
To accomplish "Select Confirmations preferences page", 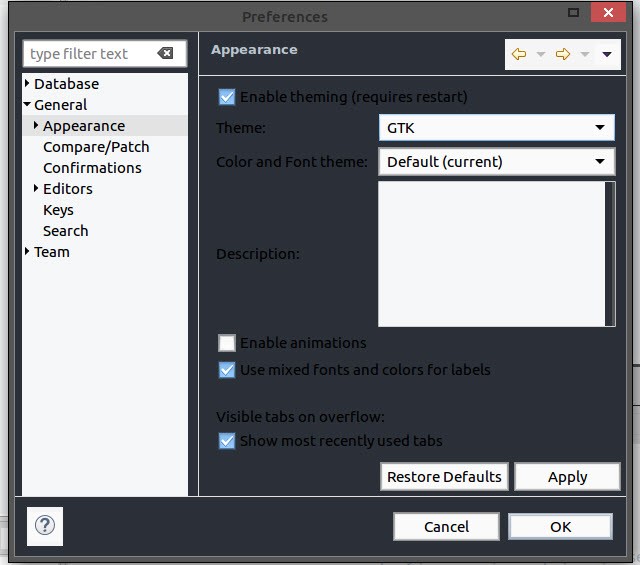I will tap(92, 168).
